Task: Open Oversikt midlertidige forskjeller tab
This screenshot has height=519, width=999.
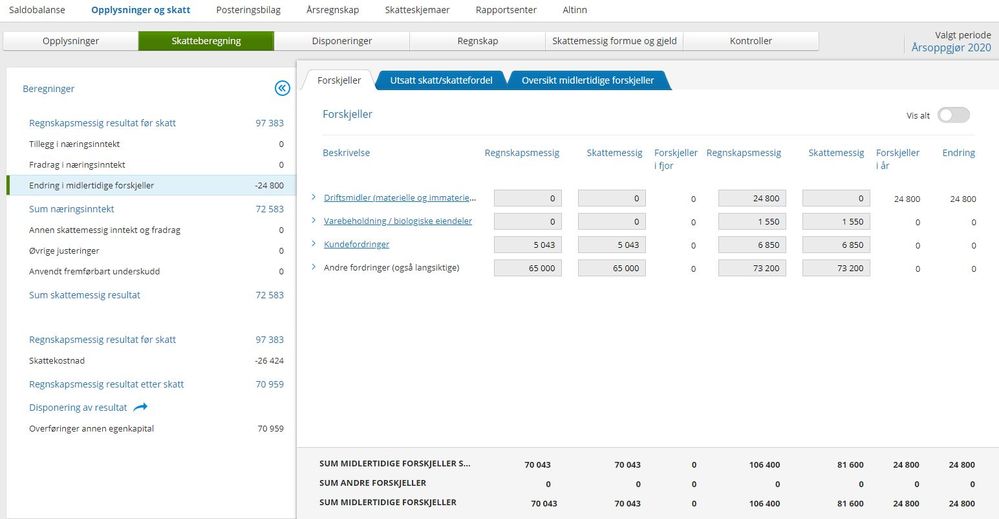Action: click(x=585, y=80)
